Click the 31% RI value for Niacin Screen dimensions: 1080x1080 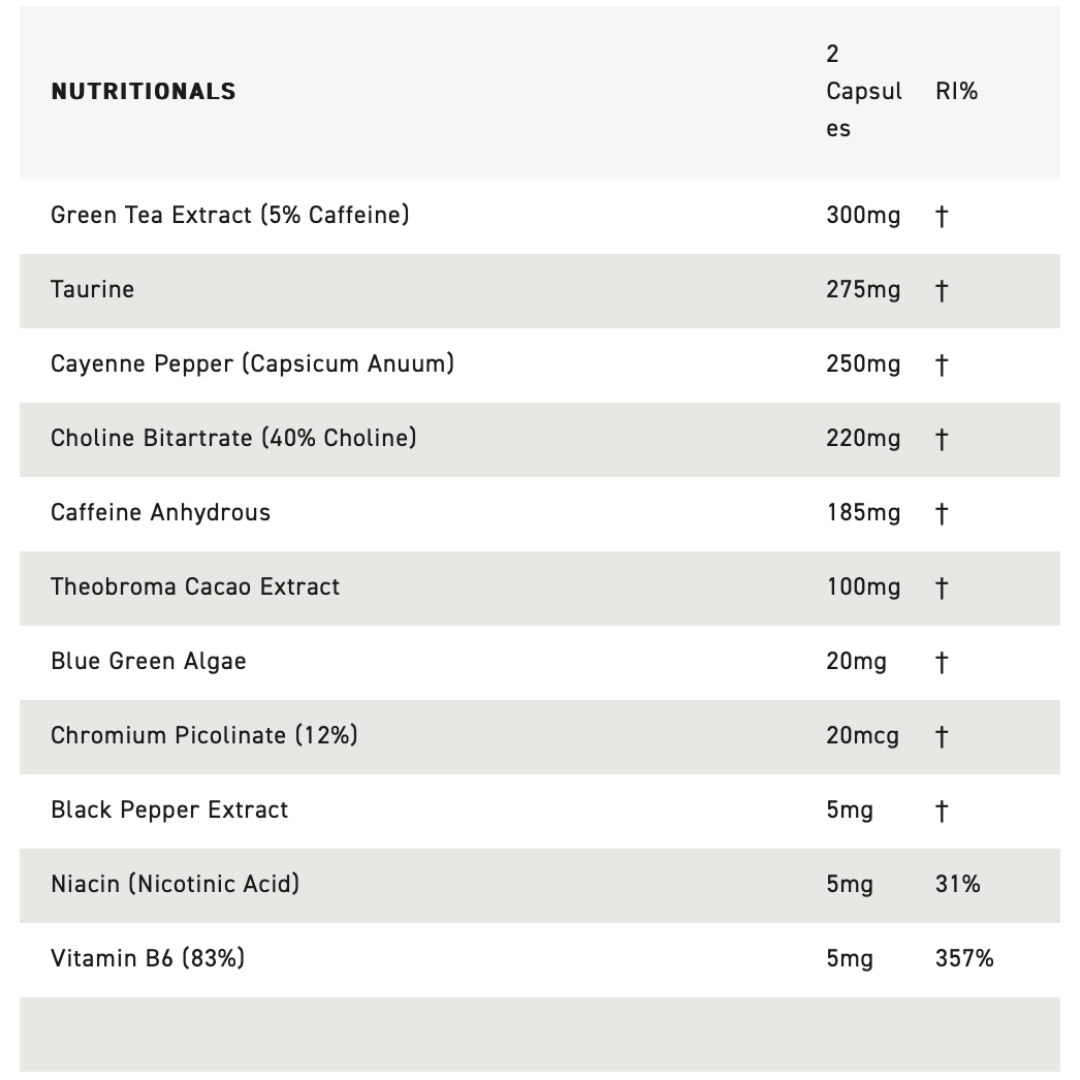pos(957,885)
